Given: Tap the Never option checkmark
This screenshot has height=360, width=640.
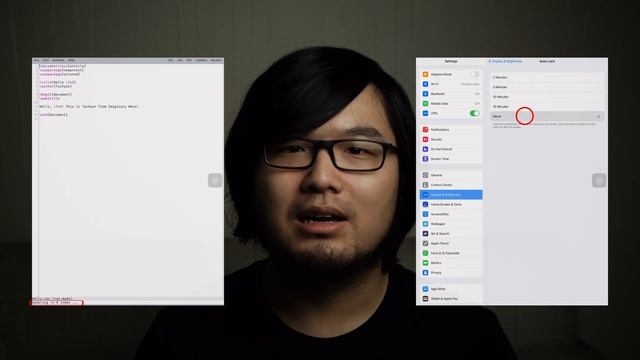Looking at the screenshot, I should point(599,116).
